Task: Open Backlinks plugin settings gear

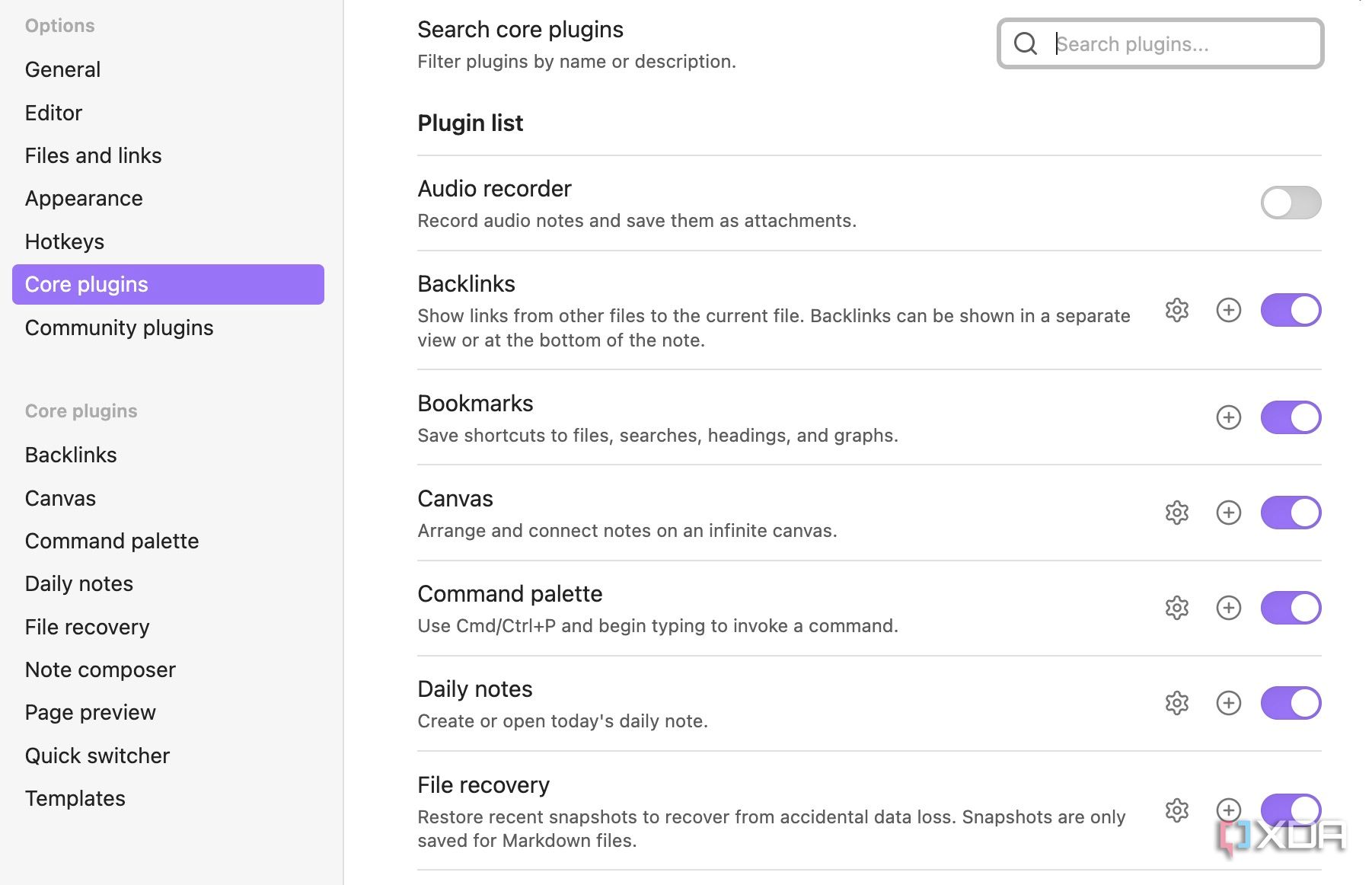Action: pos(1176,310)
